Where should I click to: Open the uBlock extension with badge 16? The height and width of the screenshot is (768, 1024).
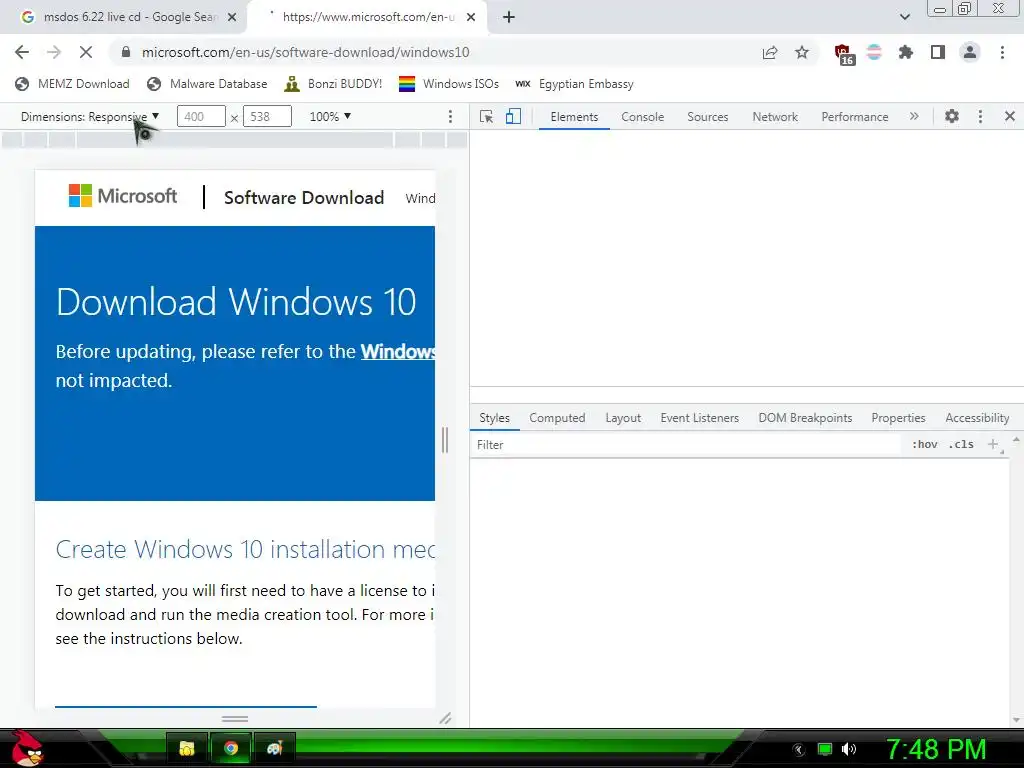844,54
